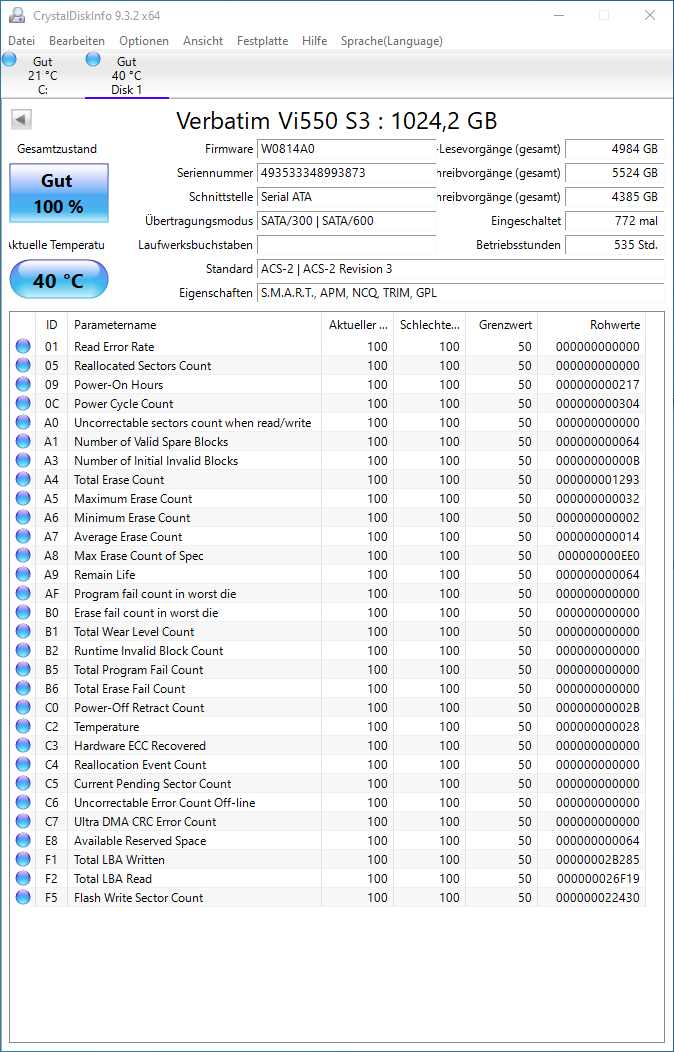Select the Runtime Invalid Block Count row name
Image resolution: width=674 pixels, height=1052 pixels.
click(x=149, y=651)
